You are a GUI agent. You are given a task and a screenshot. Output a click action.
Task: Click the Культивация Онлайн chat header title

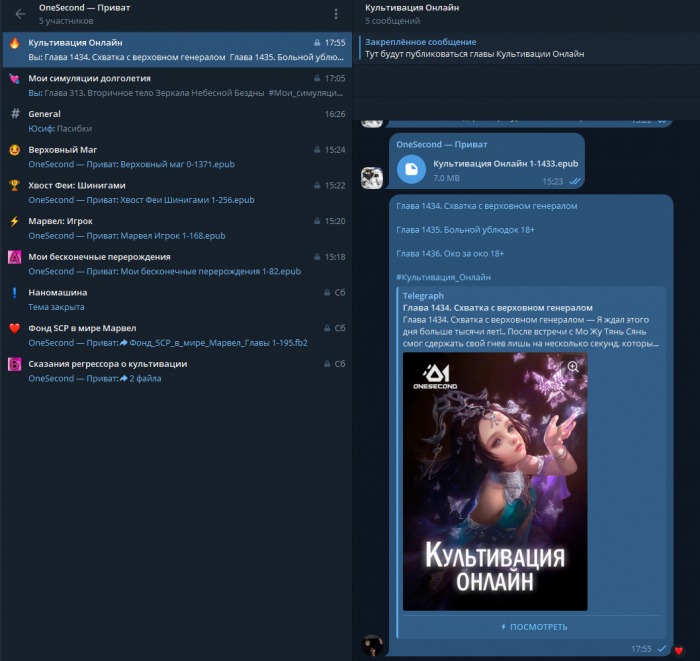click(x=412, y=8)
